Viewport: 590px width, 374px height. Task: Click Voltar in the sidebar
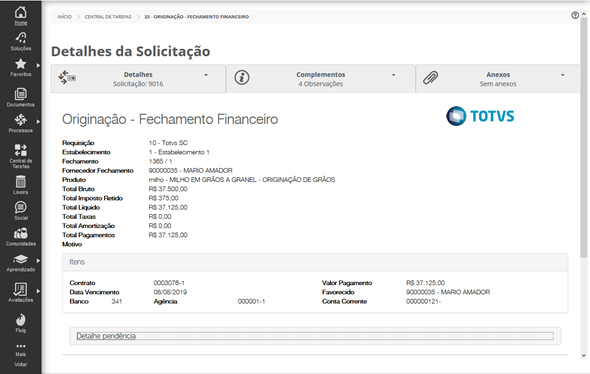point(21,364)
